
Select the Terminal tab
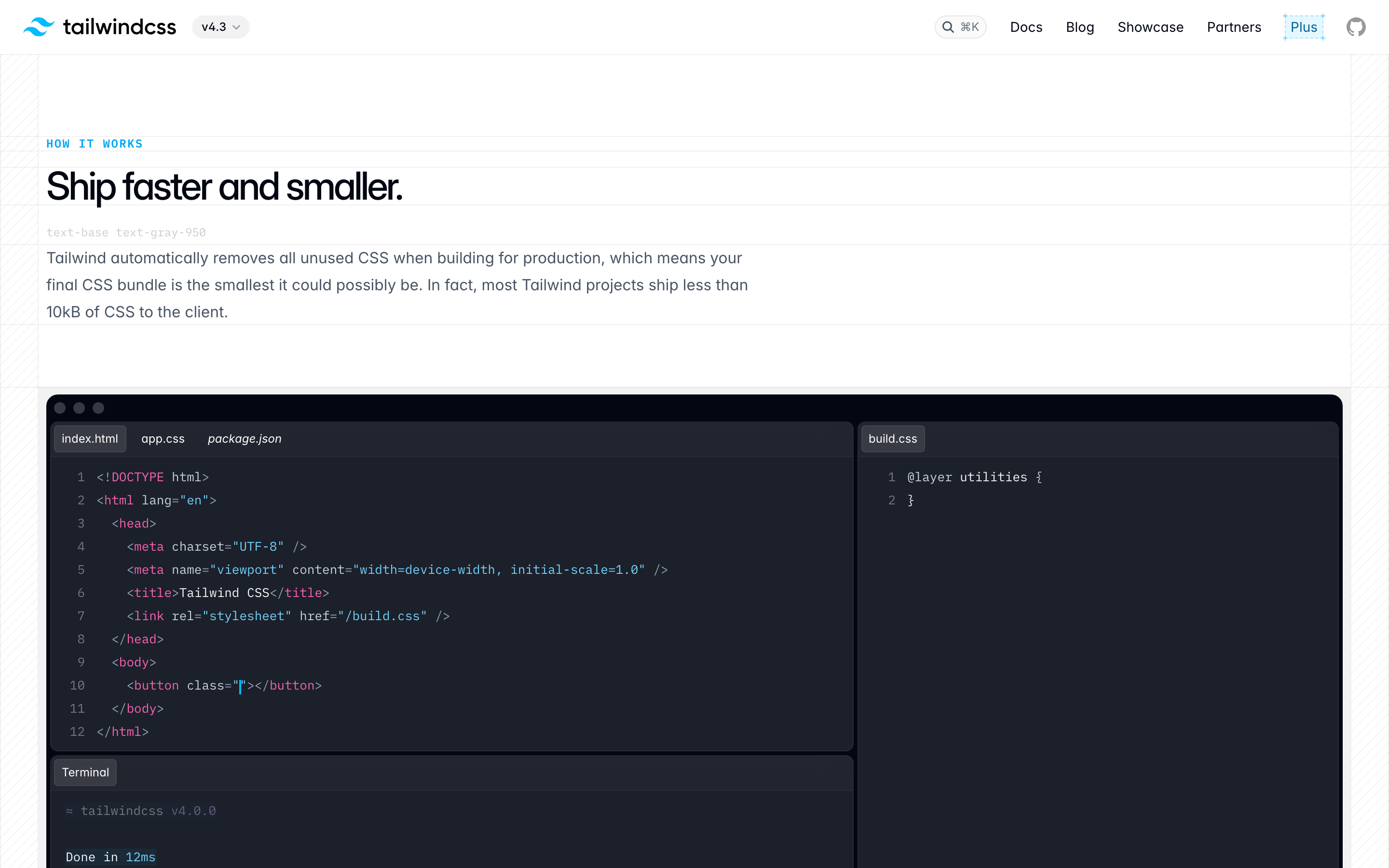click(x=85, y=772)
